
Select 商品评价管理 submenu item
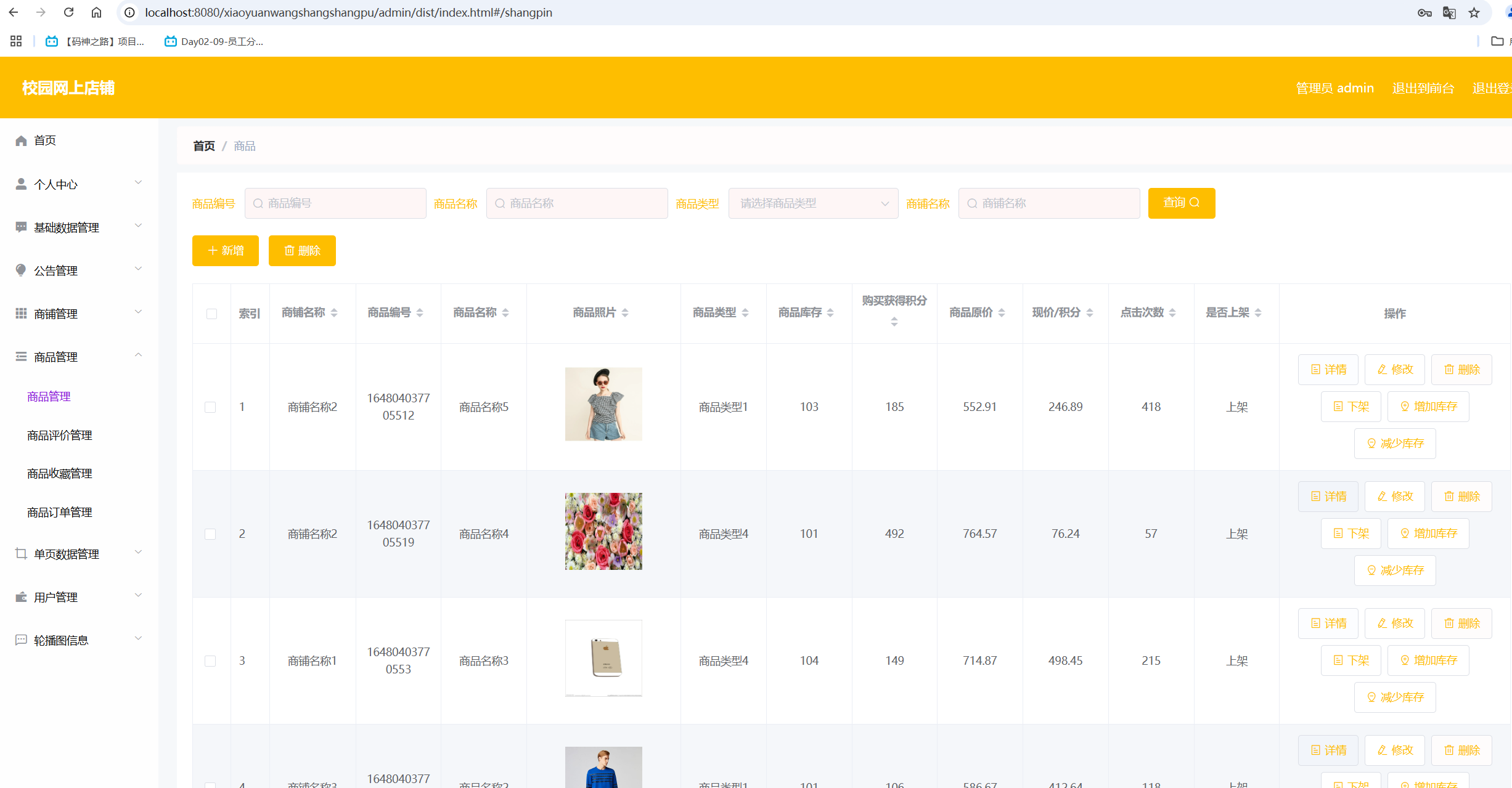pos(60,435)
